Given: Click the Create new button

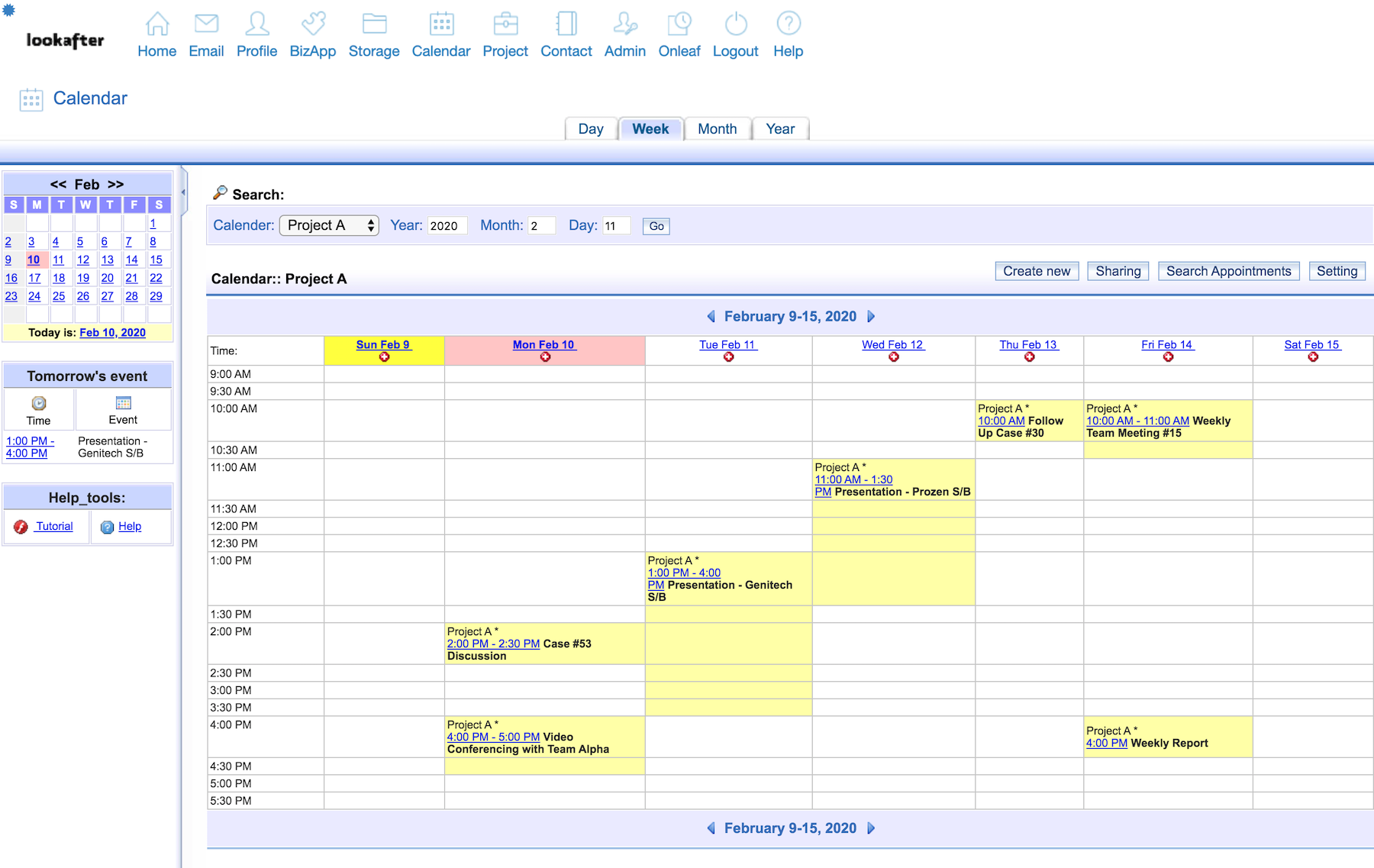Looking at the screenshot, I should [x=1036, y=271].
